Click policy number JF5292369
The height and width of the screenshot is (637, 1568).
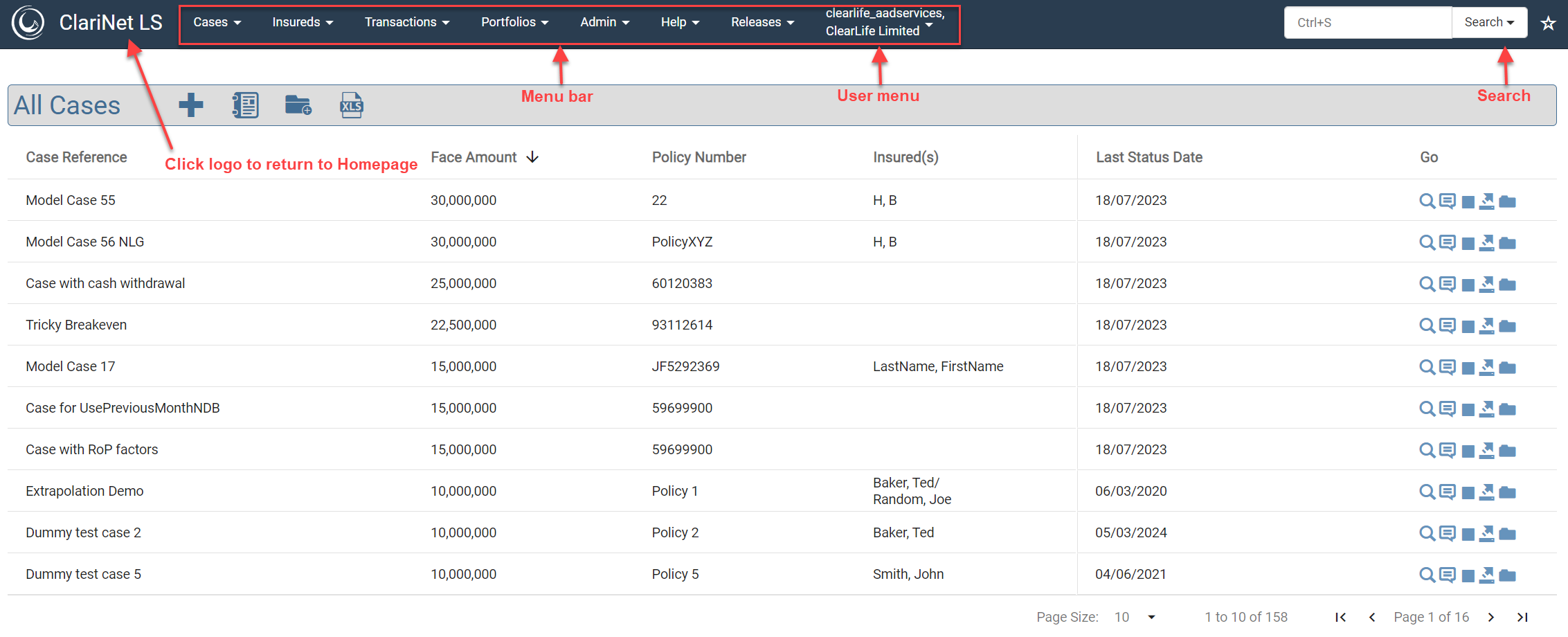(x=685, y=366)
